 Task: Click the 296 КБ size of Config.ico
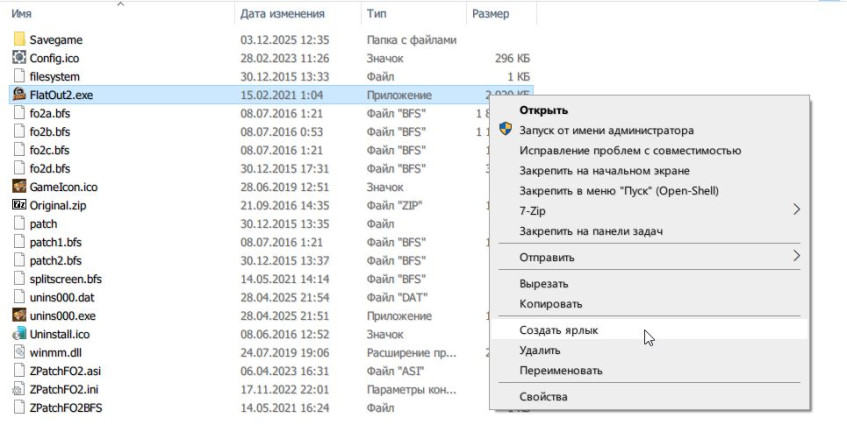pyautogui.click(x=512, y=58)
